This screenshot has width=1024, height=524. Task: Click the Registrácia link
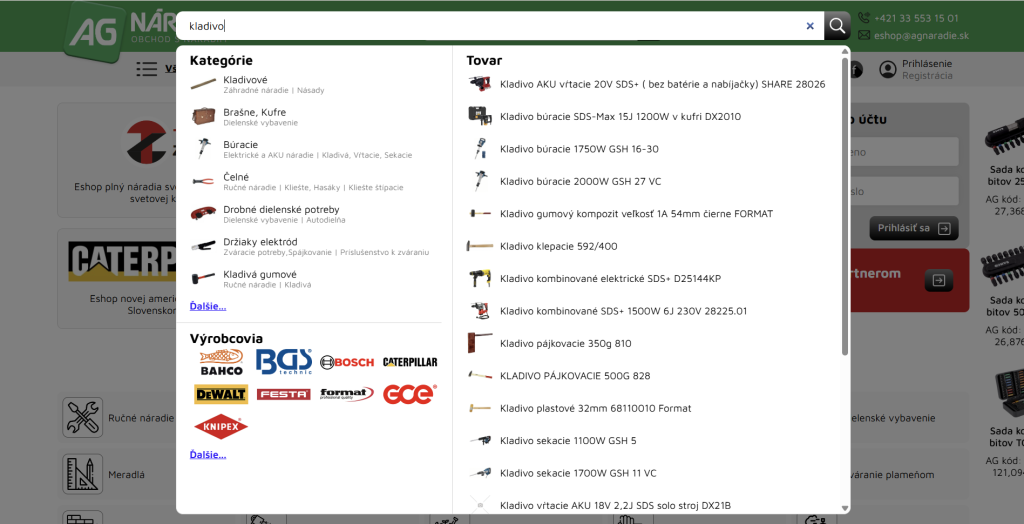point(927,76)
